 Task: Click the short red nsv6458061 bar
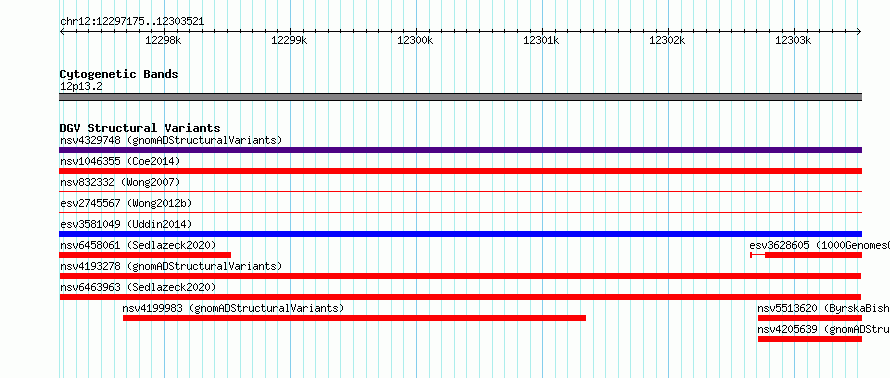coord(145,255)
